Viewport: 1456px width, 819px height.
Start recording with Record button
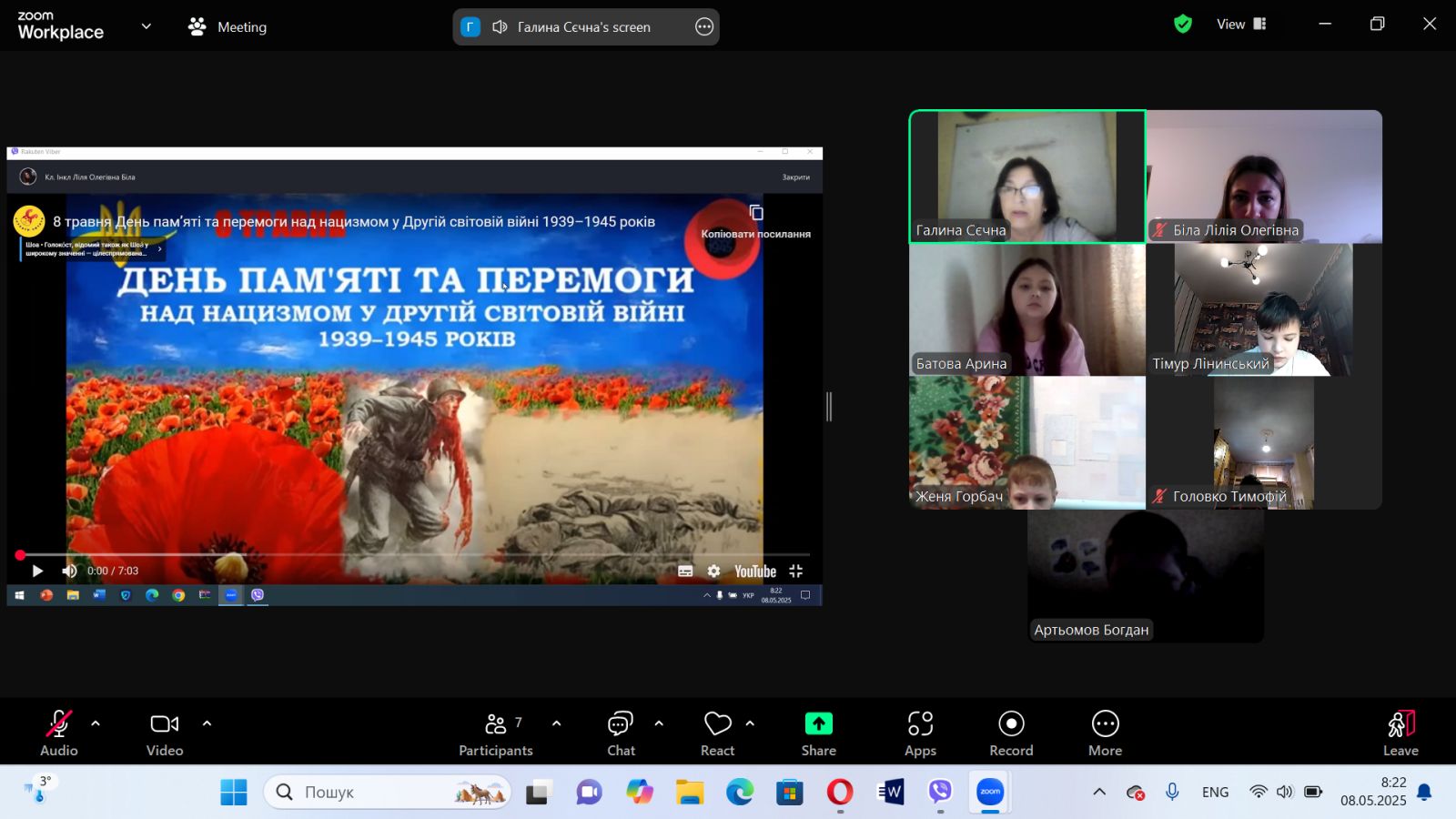[x=1011, y=733]
